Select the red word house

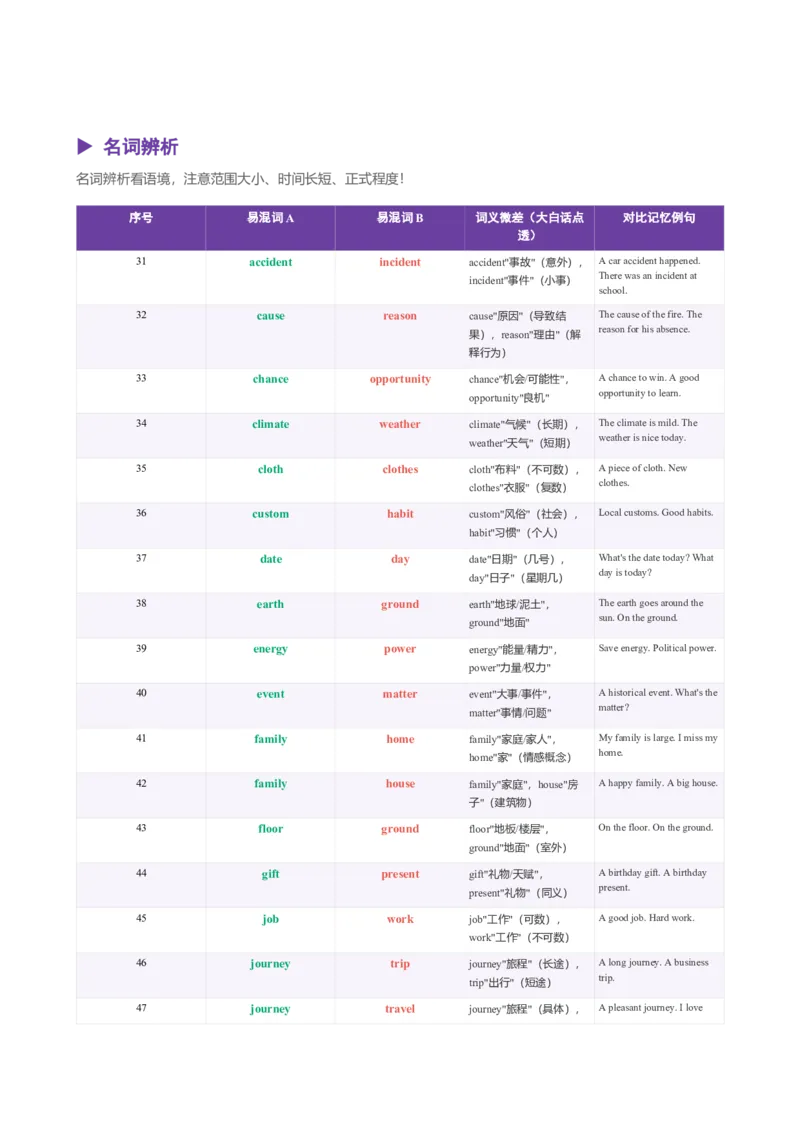(x=400, y=784)
